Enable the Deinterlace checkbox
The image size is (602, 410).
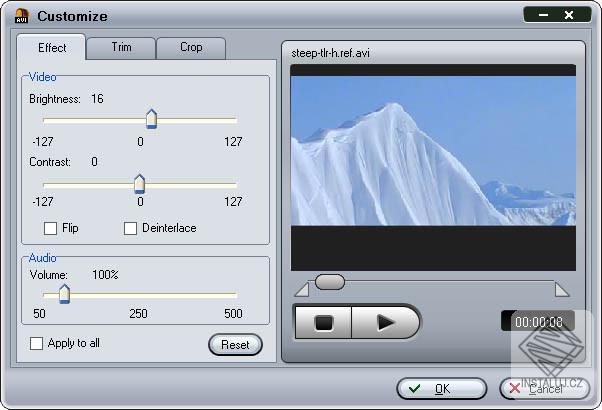click(130, 228)
